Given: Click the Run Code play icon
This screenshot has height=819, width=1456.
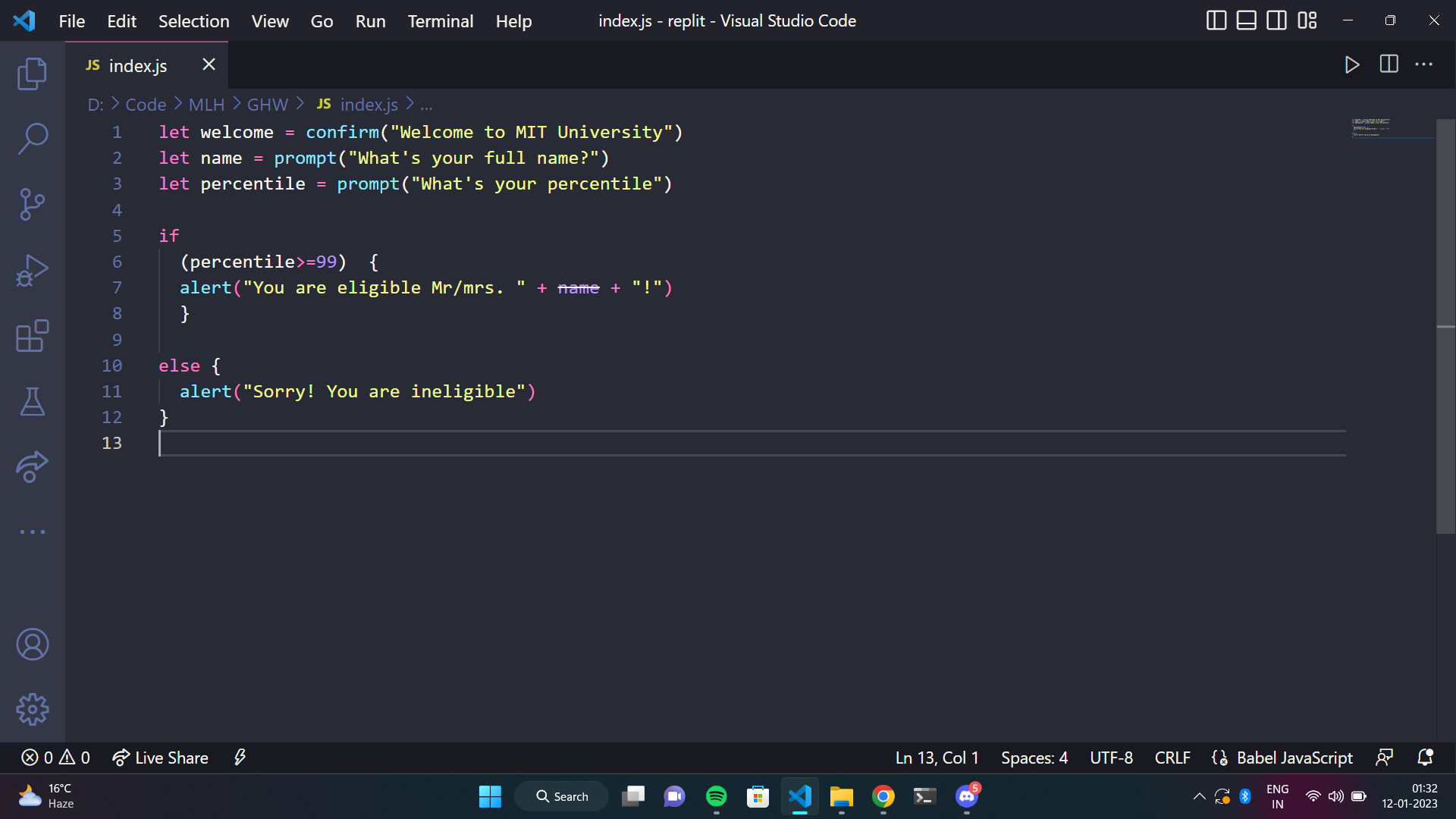Looking at the screenshot, I should point(1352,64).
